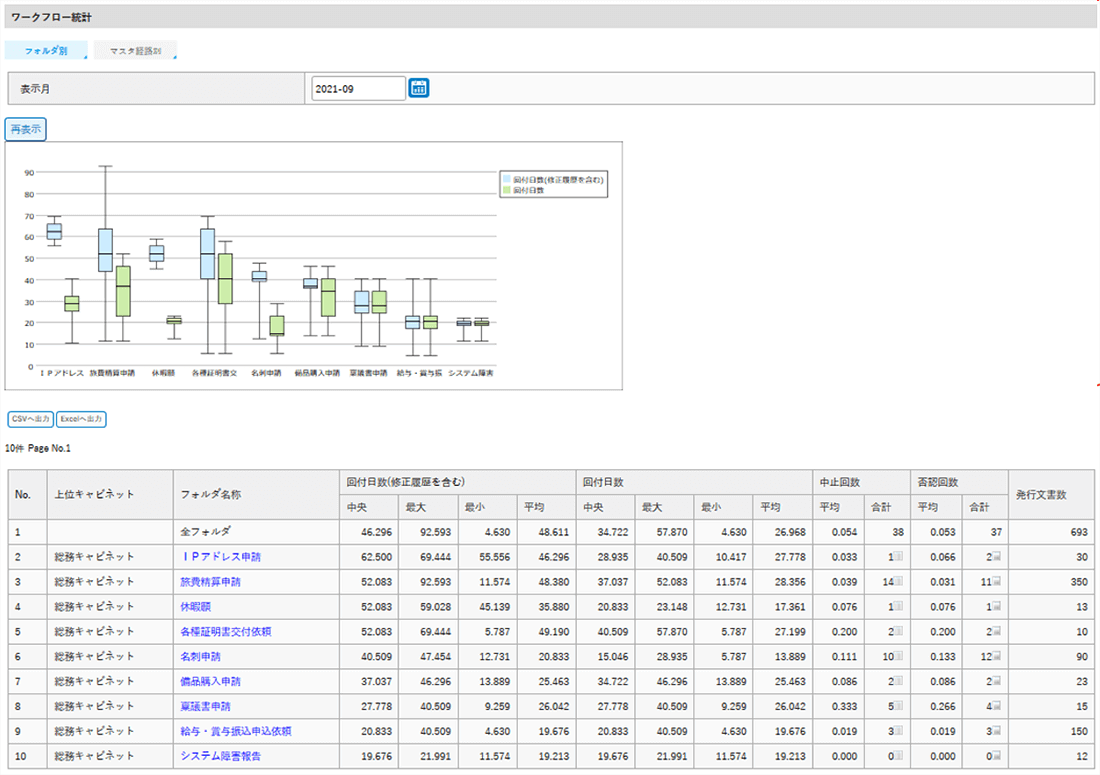Click the 発行文書数 value 693

(x=1079, y=532)
